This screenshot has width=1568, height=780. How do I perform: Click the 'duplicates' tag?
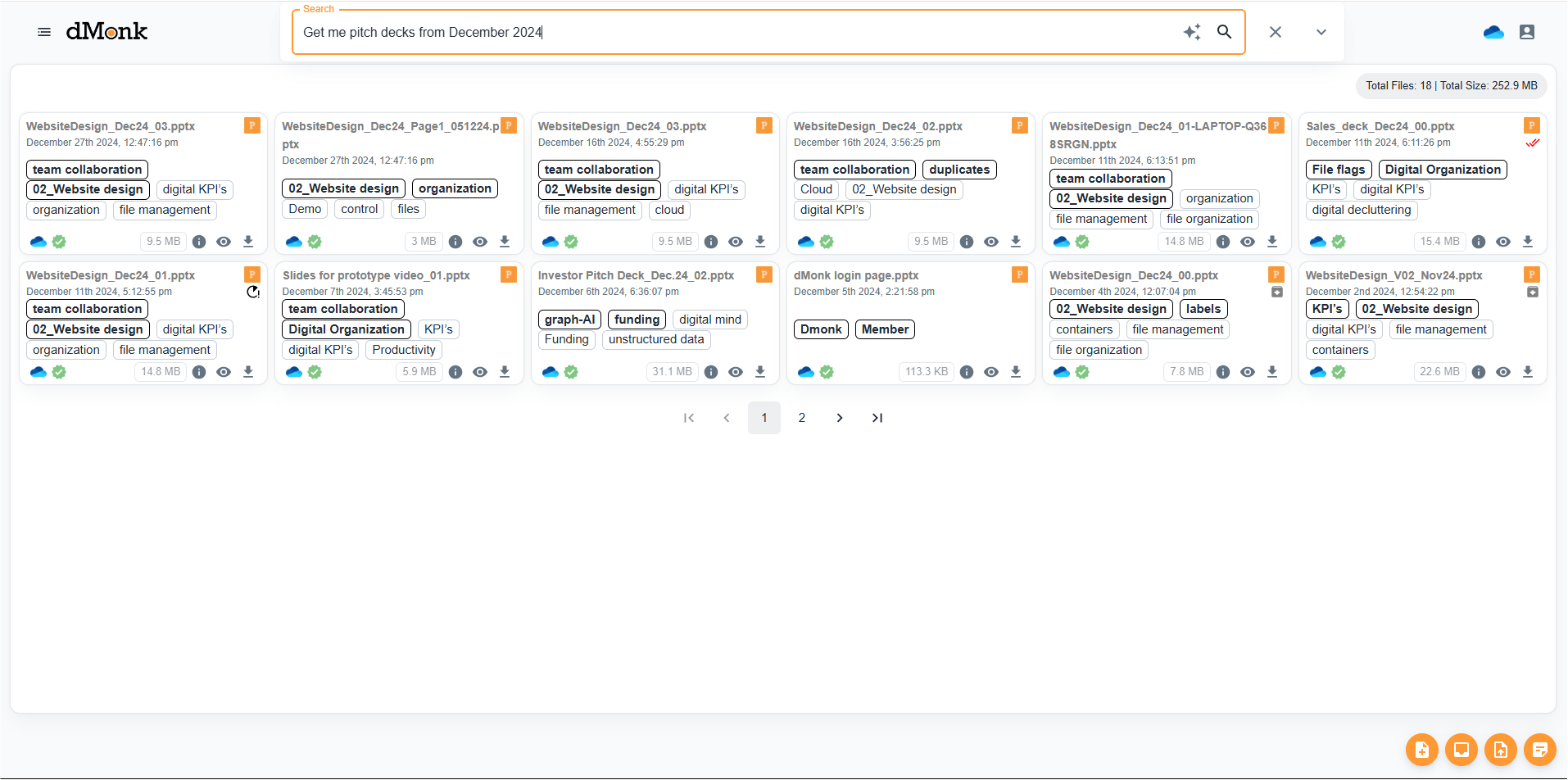click(x=959, y=170)
